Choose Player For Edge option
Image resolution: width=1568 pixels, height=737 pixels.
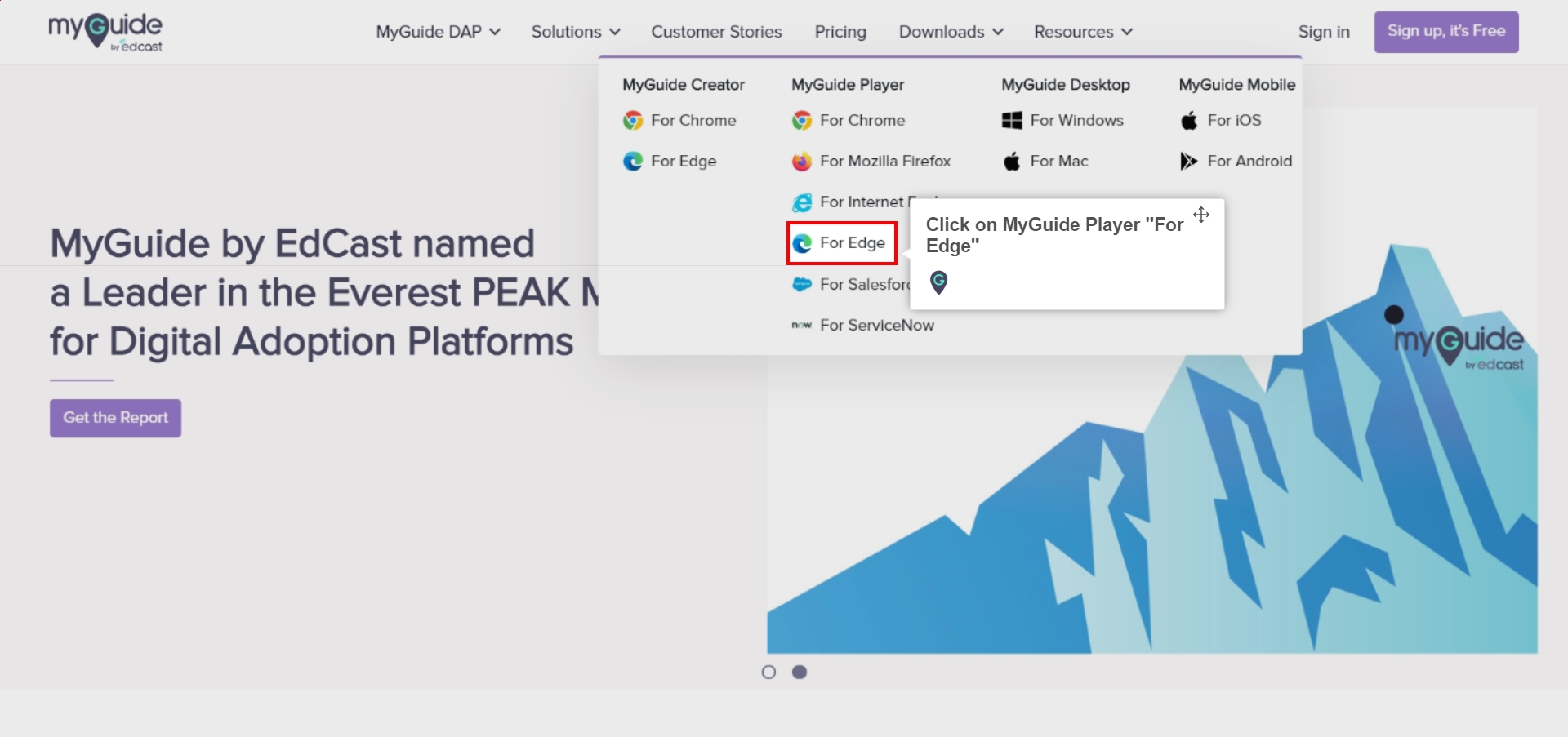pos(842,243)
